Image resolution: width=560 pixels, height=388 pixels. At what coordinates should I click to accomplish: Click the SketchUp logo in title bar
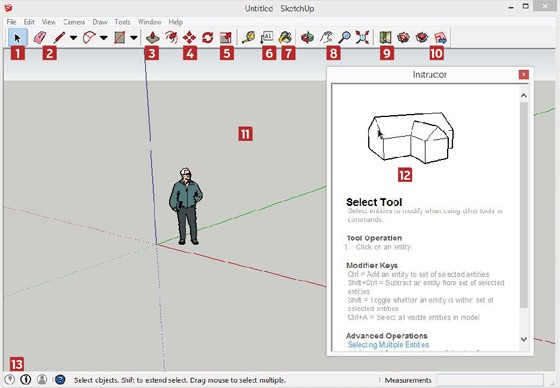tap(8, 8)
